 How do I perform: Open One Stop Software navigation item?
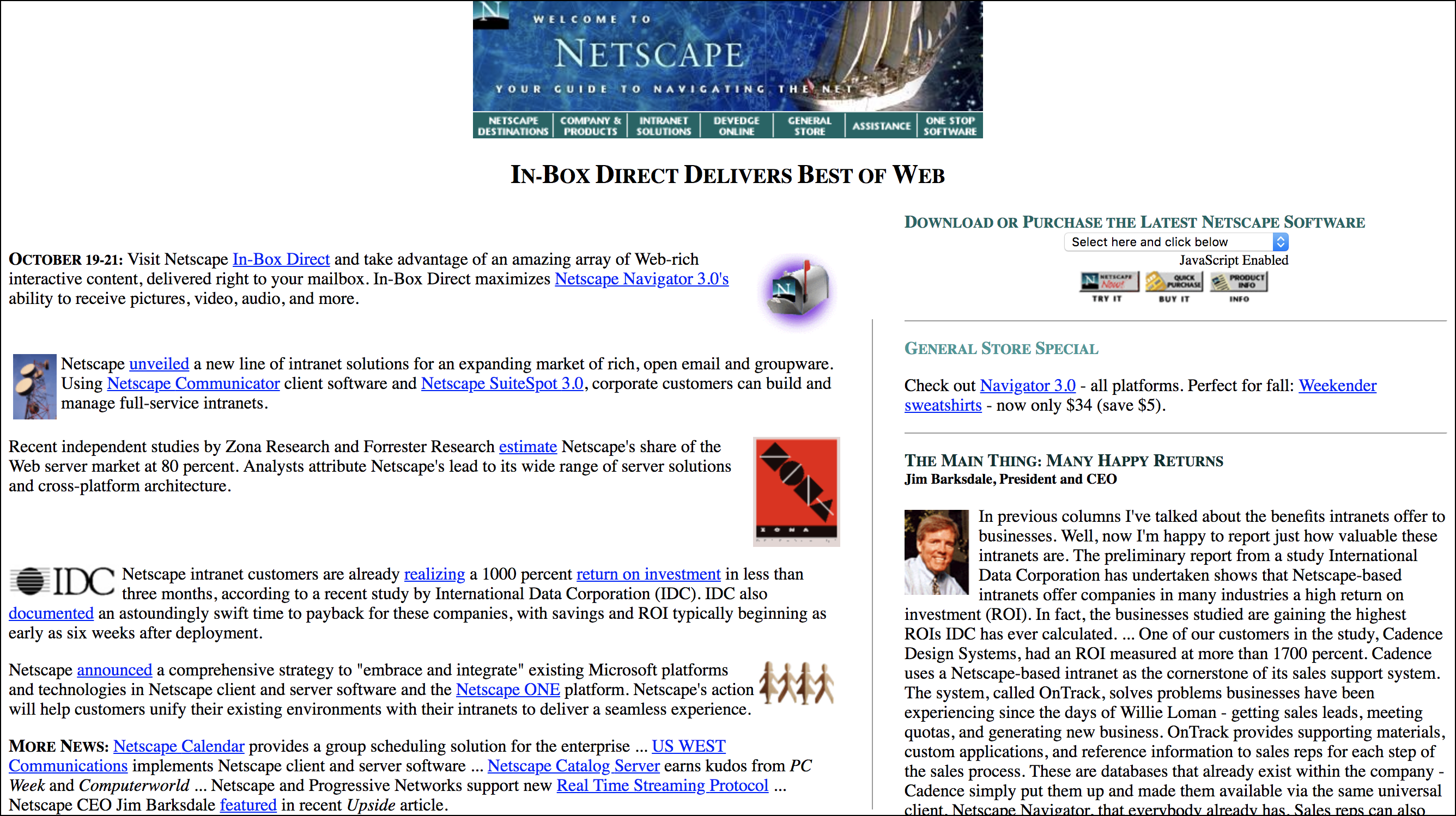click(950, 125)
